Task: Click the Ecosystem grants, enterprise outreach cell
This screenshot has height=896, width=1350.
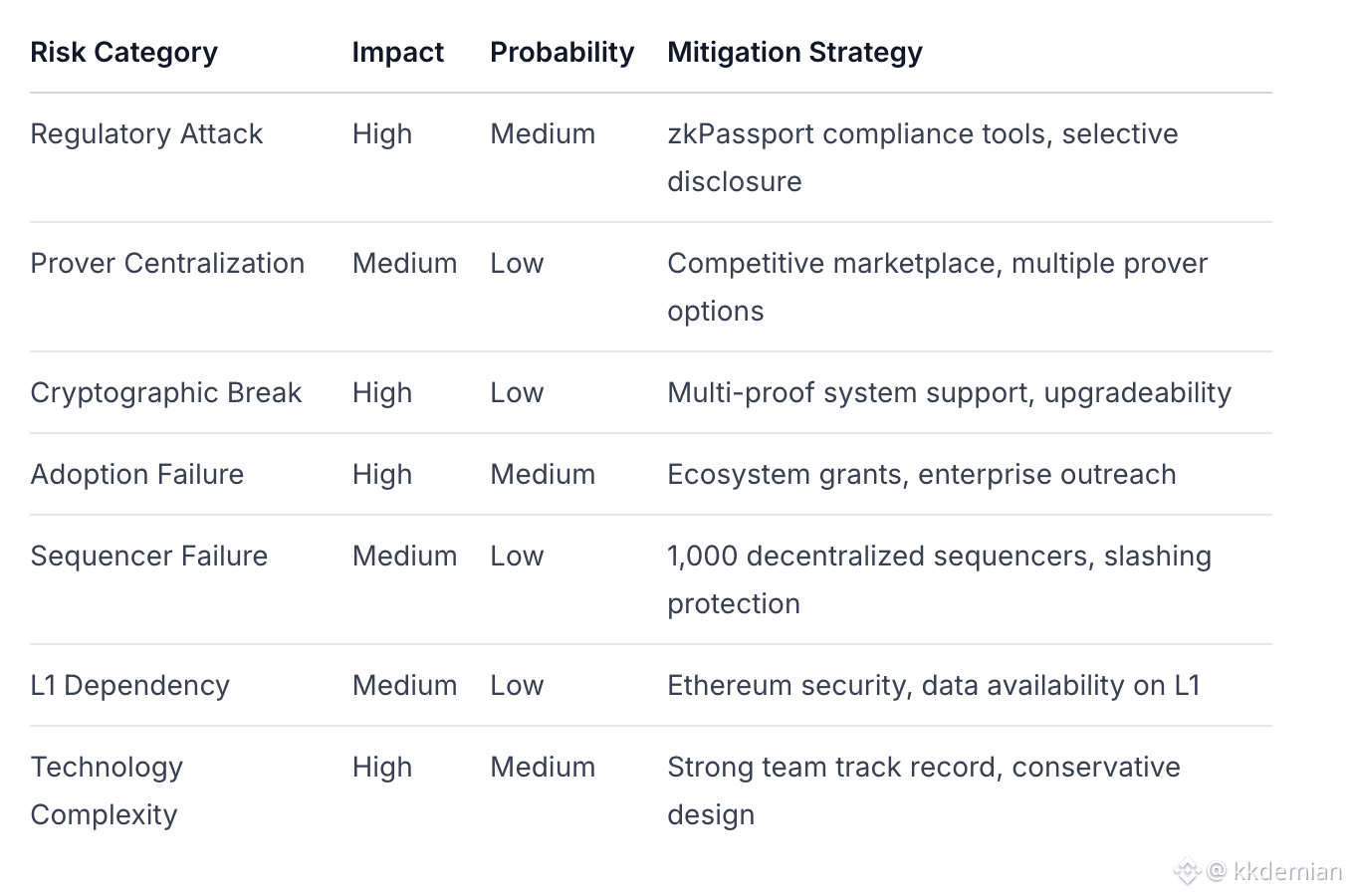Action: (x=921, y=474)
